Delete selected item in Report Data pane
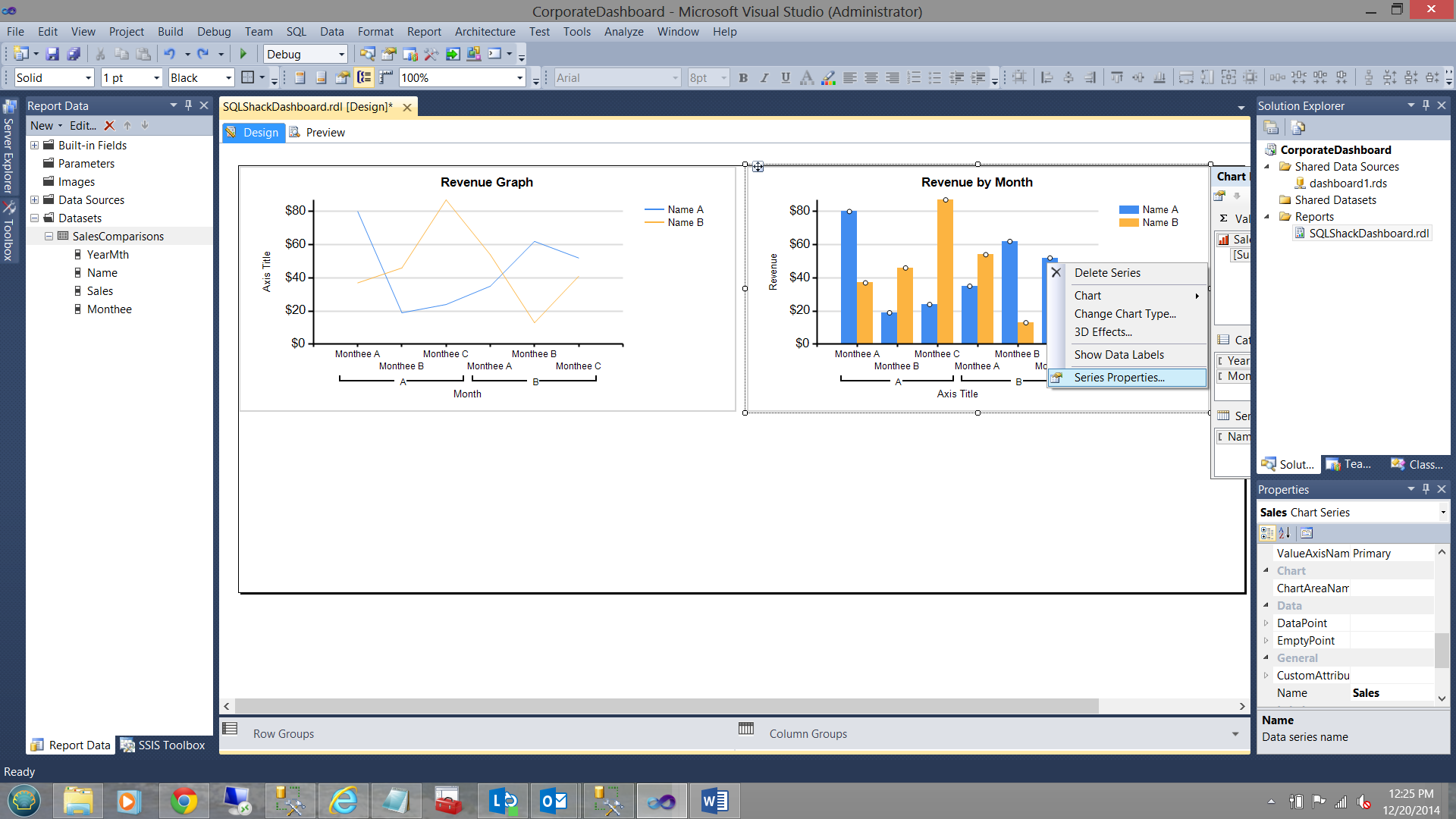The width and height of the screenshot is (1456, 819). (x=109, y=126)
